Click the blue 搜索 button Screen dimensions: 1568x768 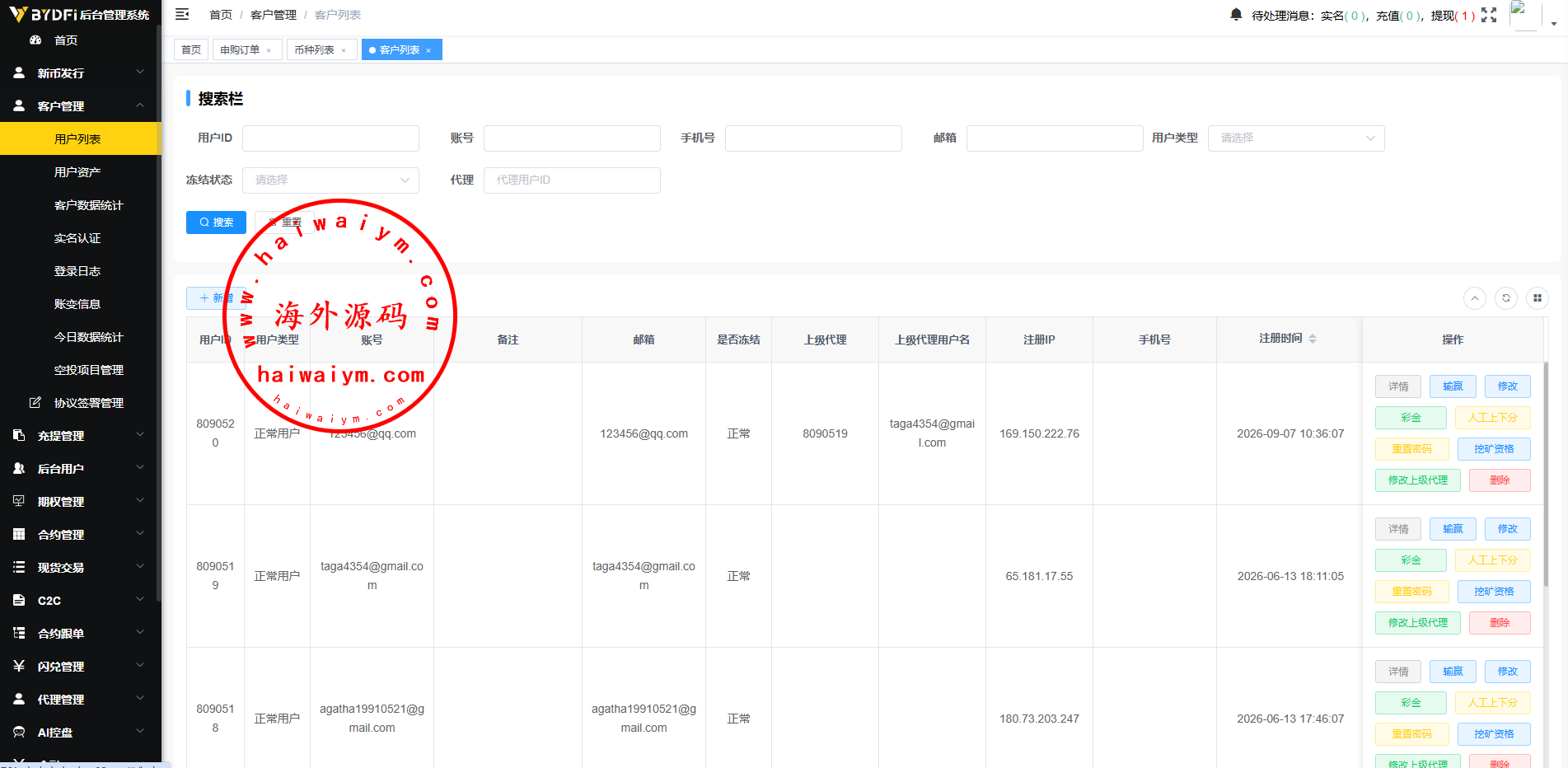216,222
